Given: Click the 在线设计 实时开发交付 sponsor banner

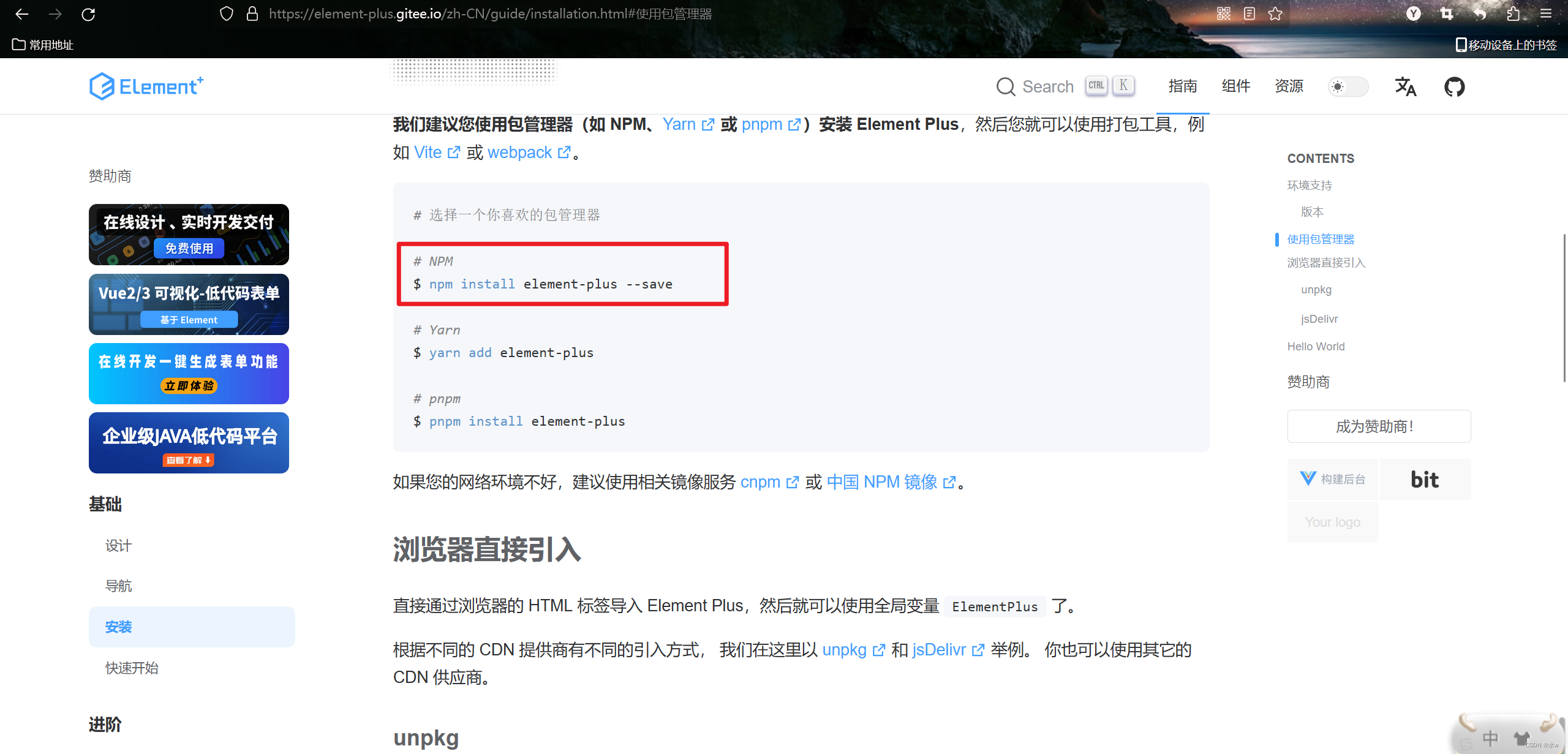Looking at the screenshot, I should point(189,235).
